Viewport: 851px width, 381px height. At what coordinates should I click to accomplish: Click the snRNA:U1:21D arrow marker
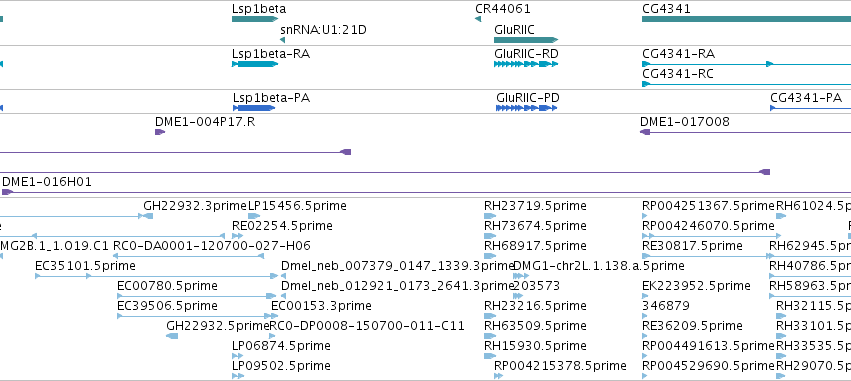tap(283, 40)
